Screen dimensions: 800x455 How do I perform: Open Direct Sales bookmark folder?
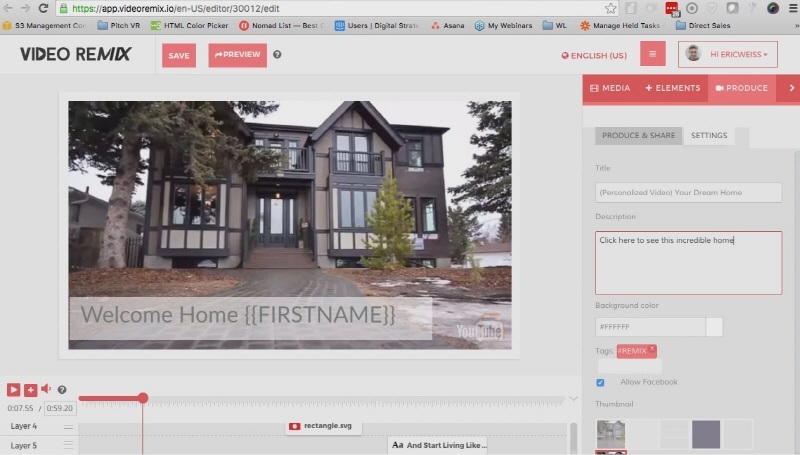click(703, 26)
